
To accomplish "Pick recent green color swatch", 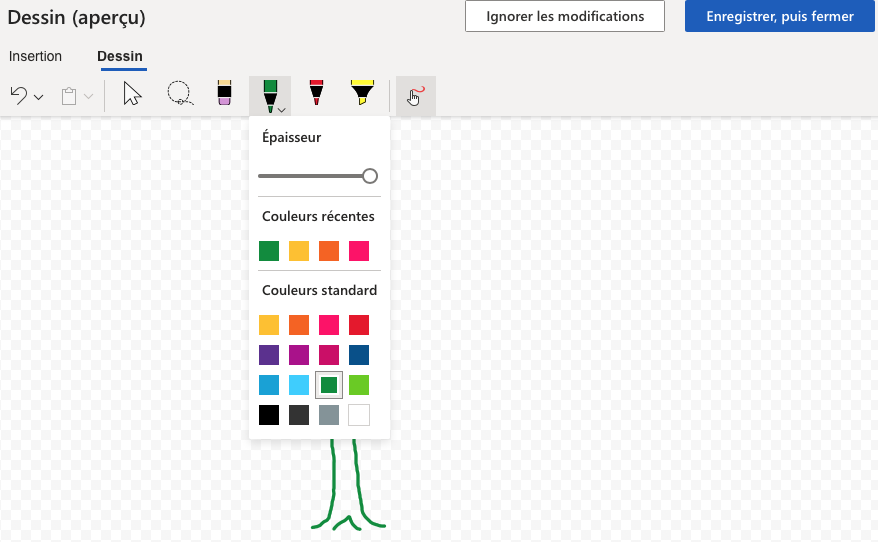I will tap(269, 251).
